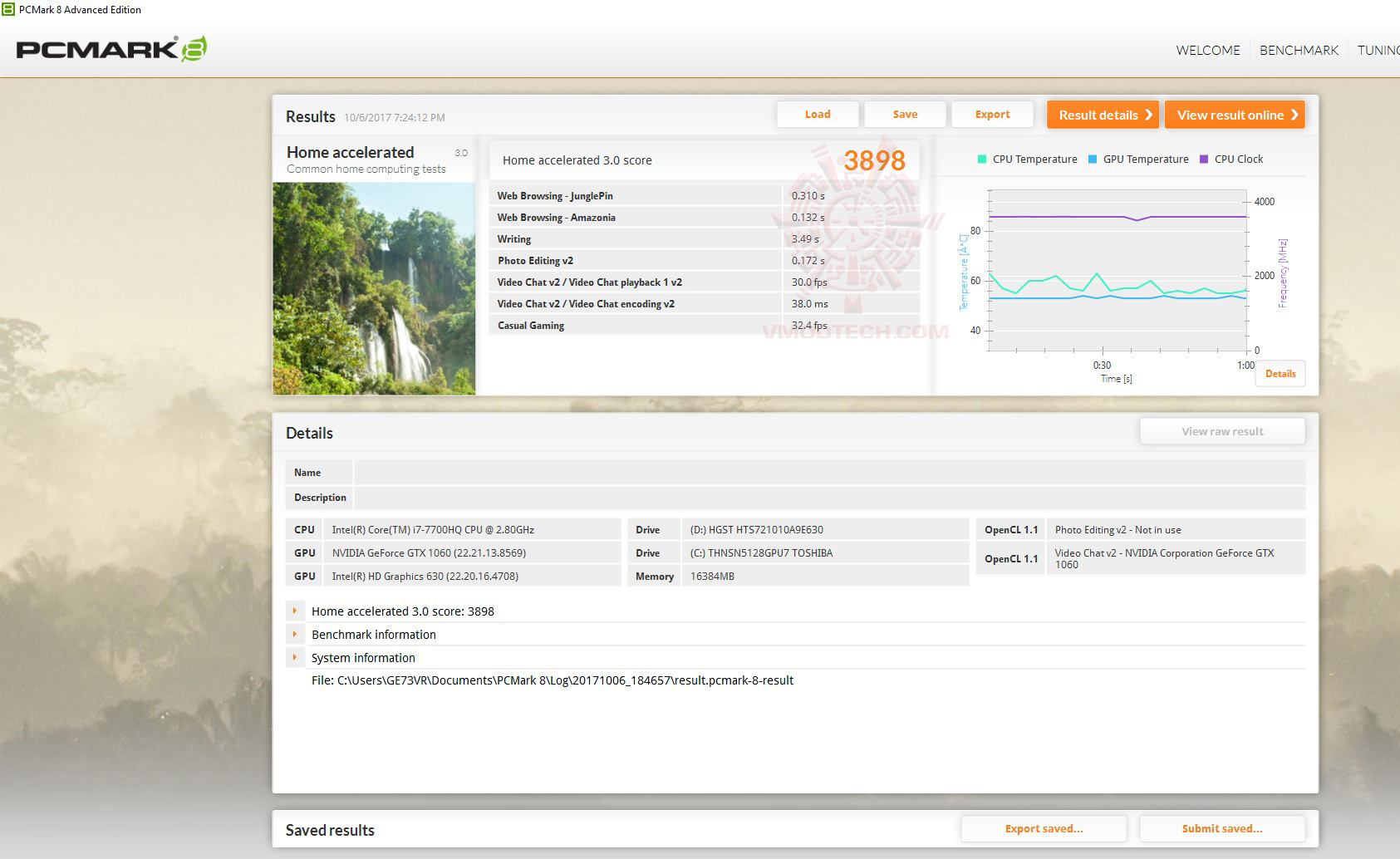Click the Name input field
Image resolution: width=1400 pixels, height=859 pixels.
[829, 472]
